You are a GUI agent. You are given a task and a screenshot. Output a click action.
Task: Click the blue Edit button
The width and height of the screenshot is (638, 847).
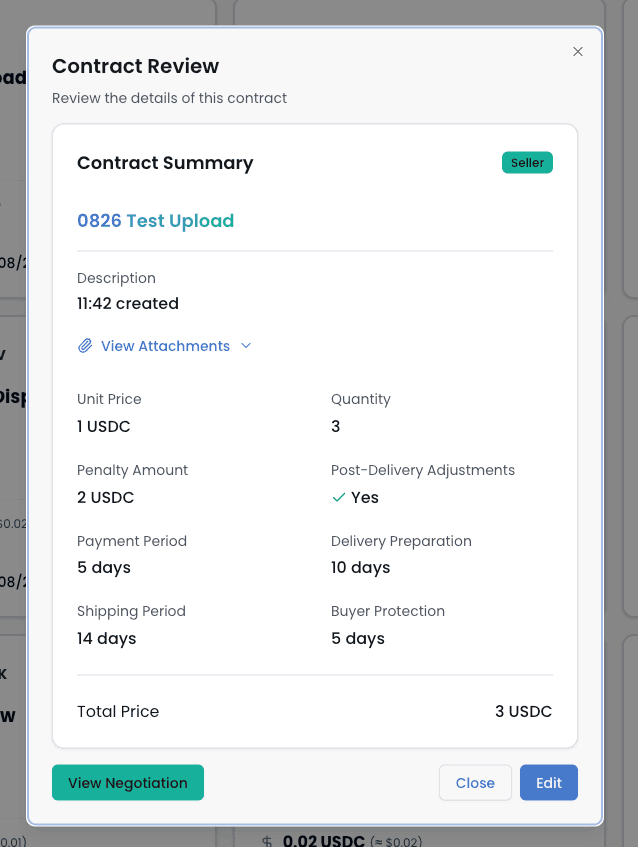(548, 783)
